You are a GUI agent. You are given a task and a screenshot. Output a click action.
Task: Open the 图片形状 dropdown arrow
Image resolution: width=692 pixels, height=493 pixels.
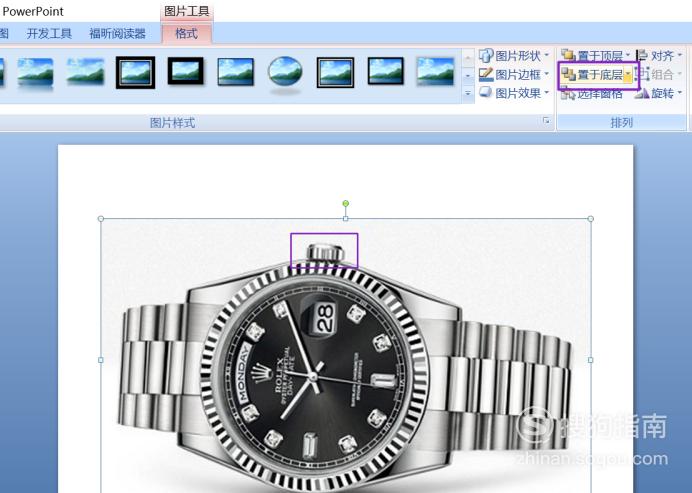pos(546,55)
